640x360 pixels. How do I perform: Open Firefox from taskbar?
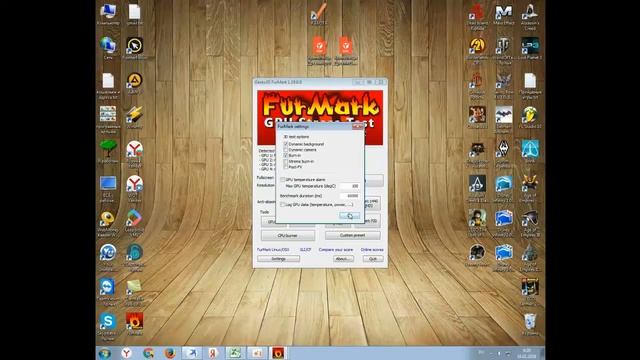tap(170, 353)
